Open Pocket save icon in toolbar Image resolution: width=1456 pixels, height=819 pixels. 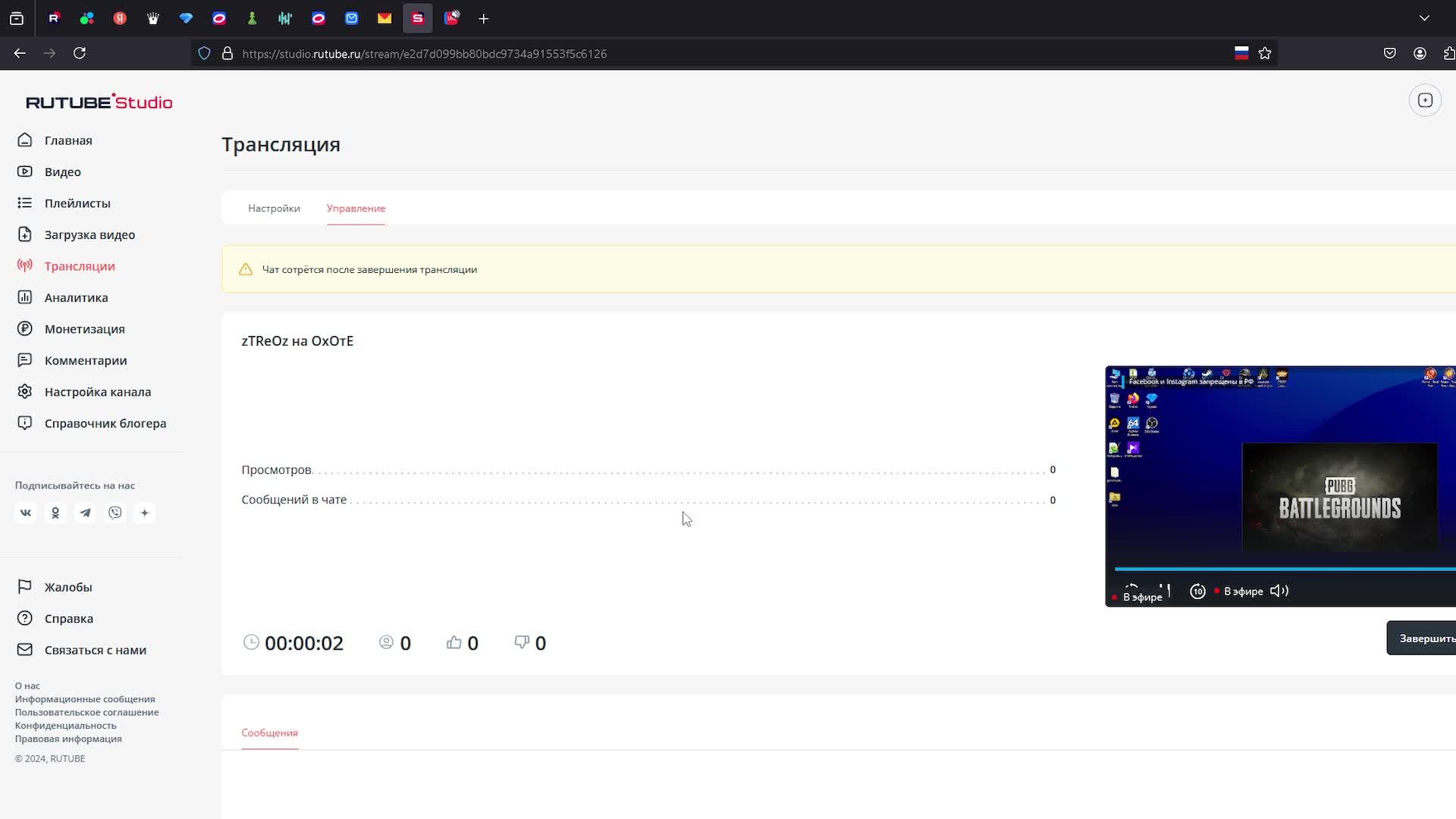click(x=1390, y=53)
